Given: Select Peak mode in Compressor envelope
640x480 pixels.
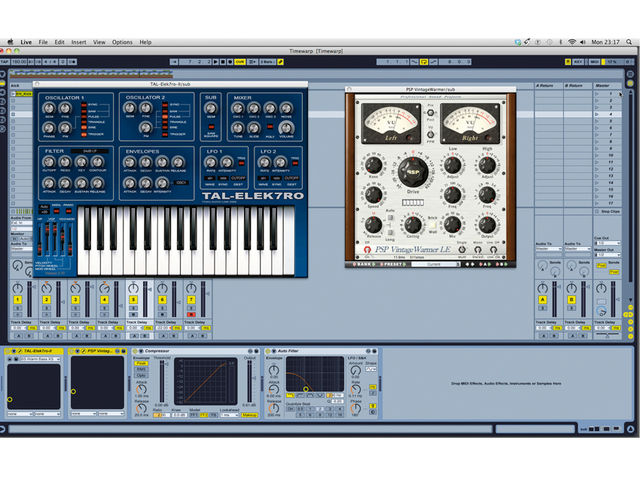Looking at the screenshot, I should coord(141,363).
